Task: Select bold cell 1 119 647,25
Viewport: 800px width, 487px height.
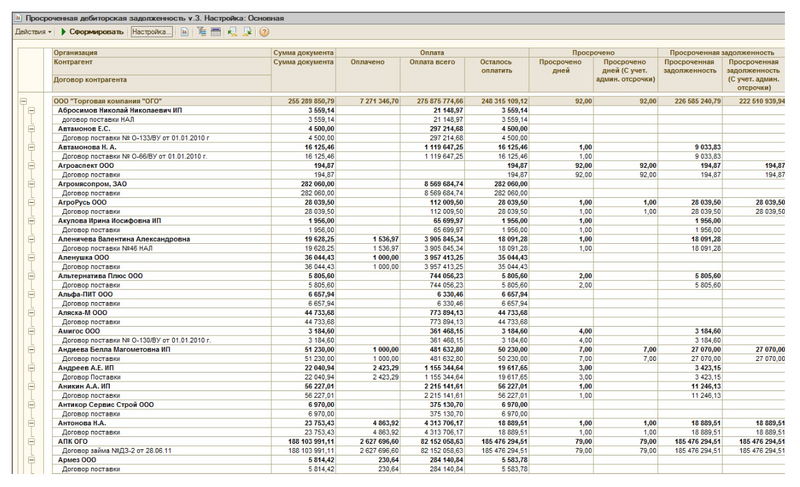Action: (432, 147)
